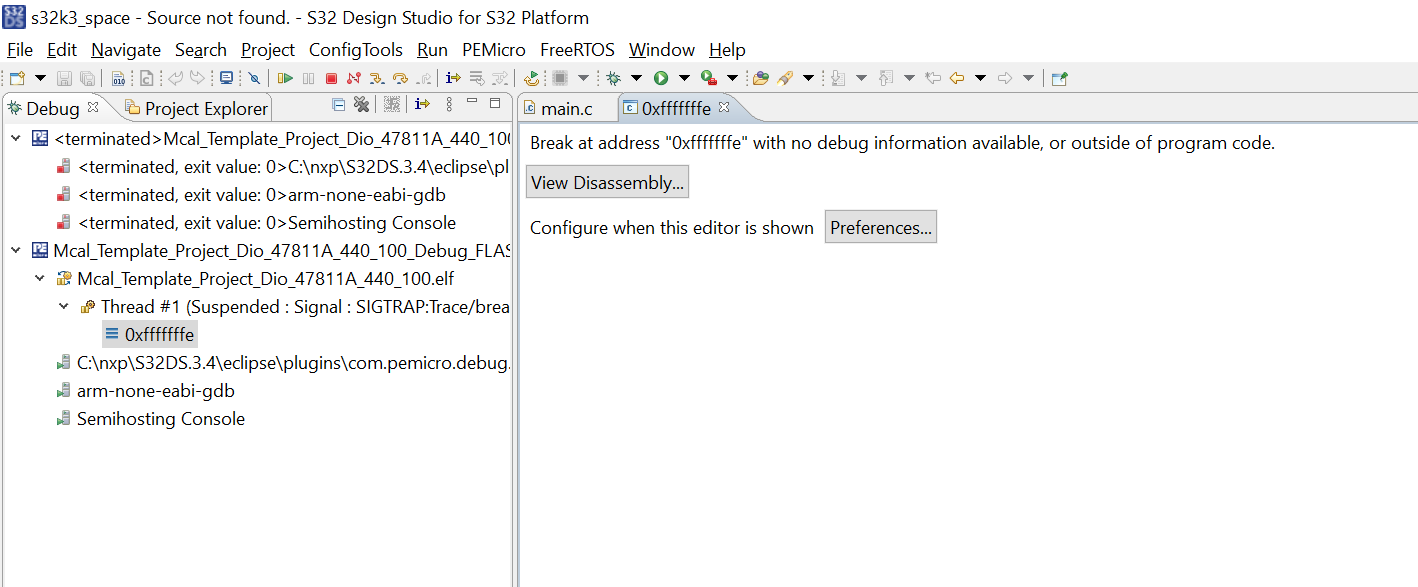Toggle Skip All Breakpoints

click(x=254, y=77)
